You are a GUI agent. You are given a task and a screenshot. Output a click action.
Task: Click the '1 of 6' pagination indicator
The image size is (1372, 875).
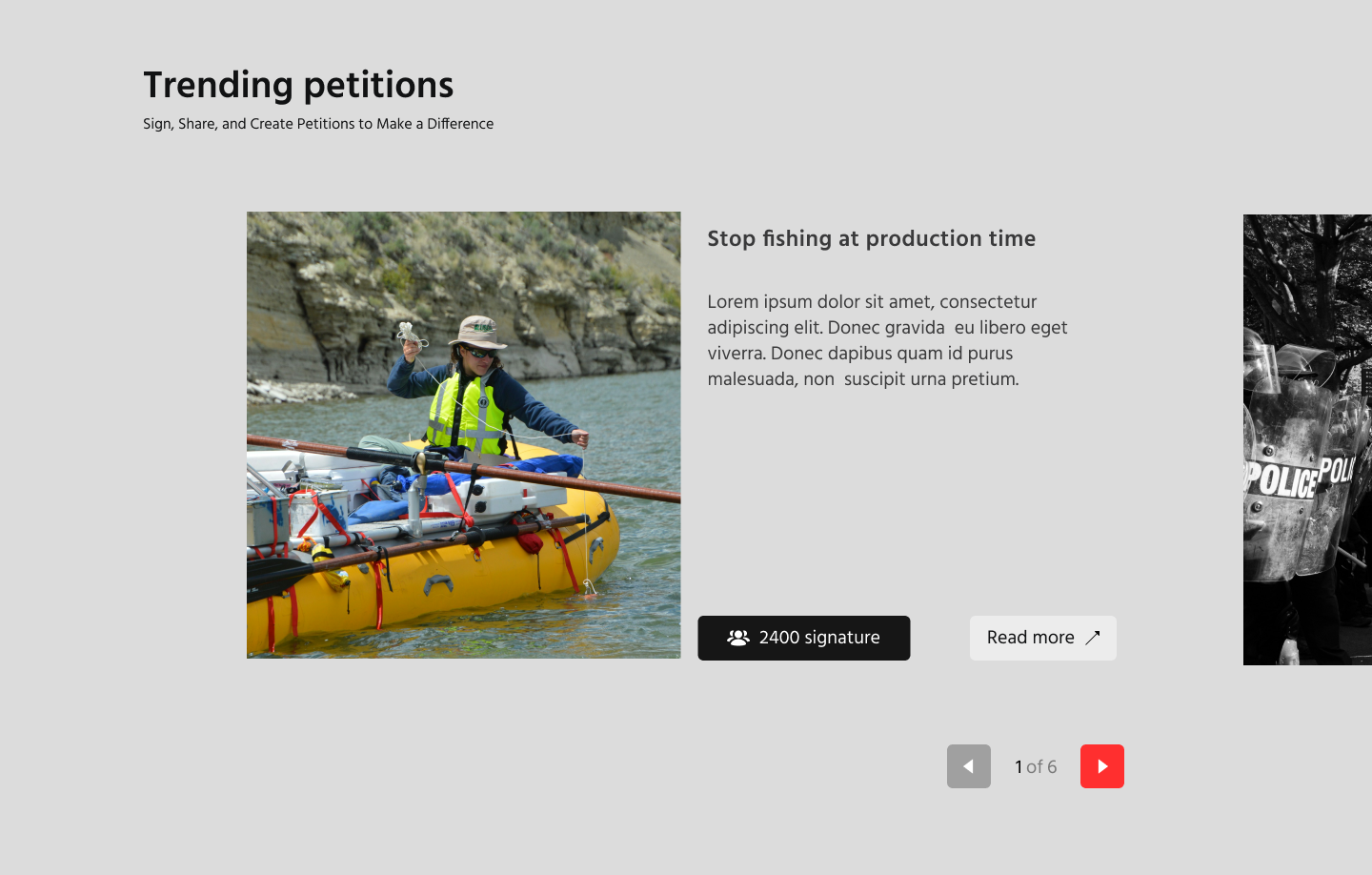click(1036, 766)
